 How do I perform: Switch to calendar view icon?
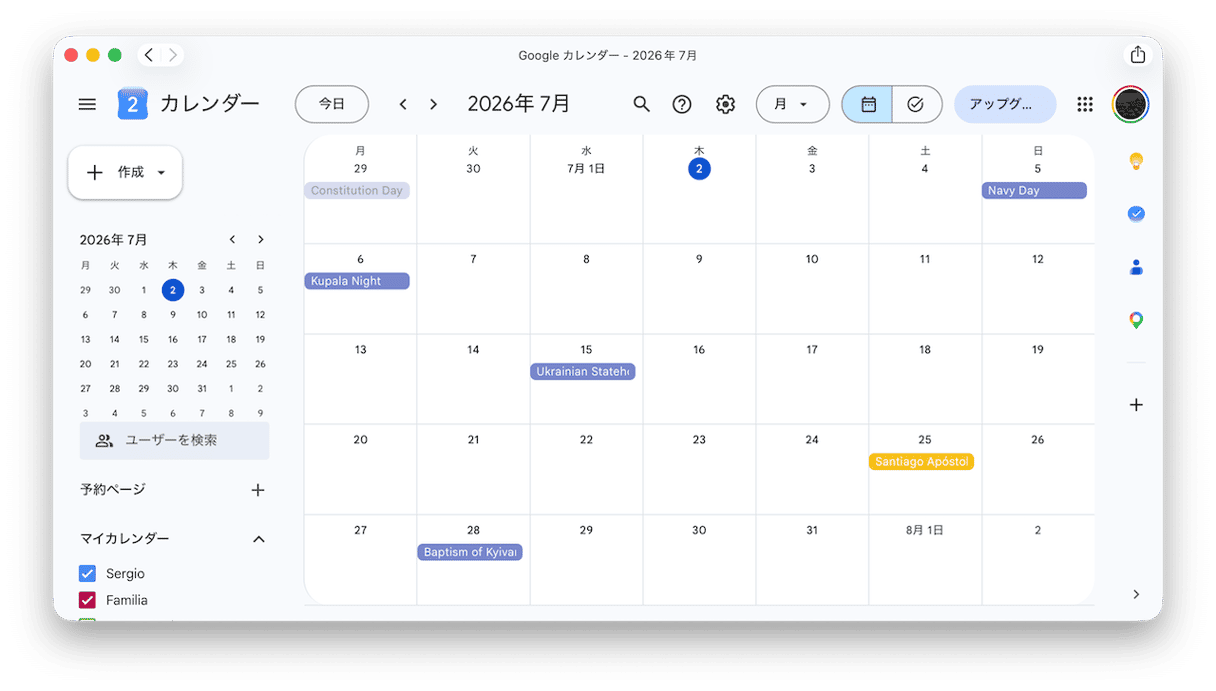coord(867,104)
